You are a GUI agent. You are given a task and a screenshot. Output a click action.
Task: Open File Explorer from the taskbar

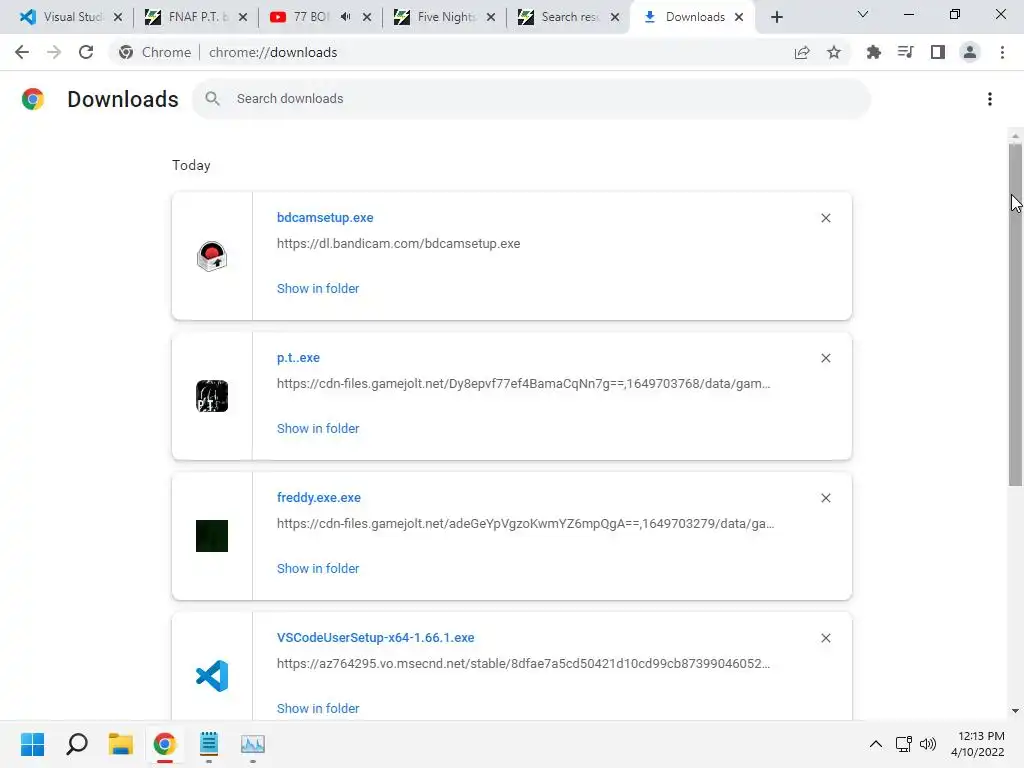click(x=121, y=744)
